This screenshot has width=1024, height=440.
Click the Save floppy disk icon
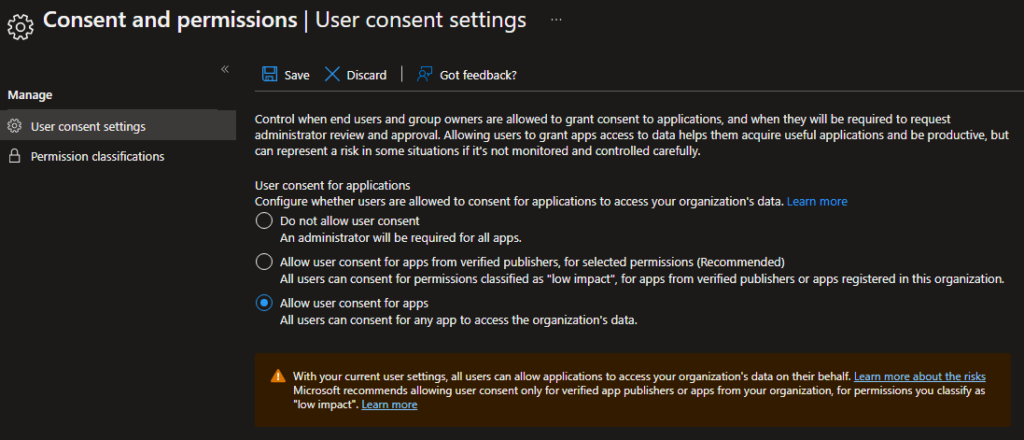tap(269, 74)
